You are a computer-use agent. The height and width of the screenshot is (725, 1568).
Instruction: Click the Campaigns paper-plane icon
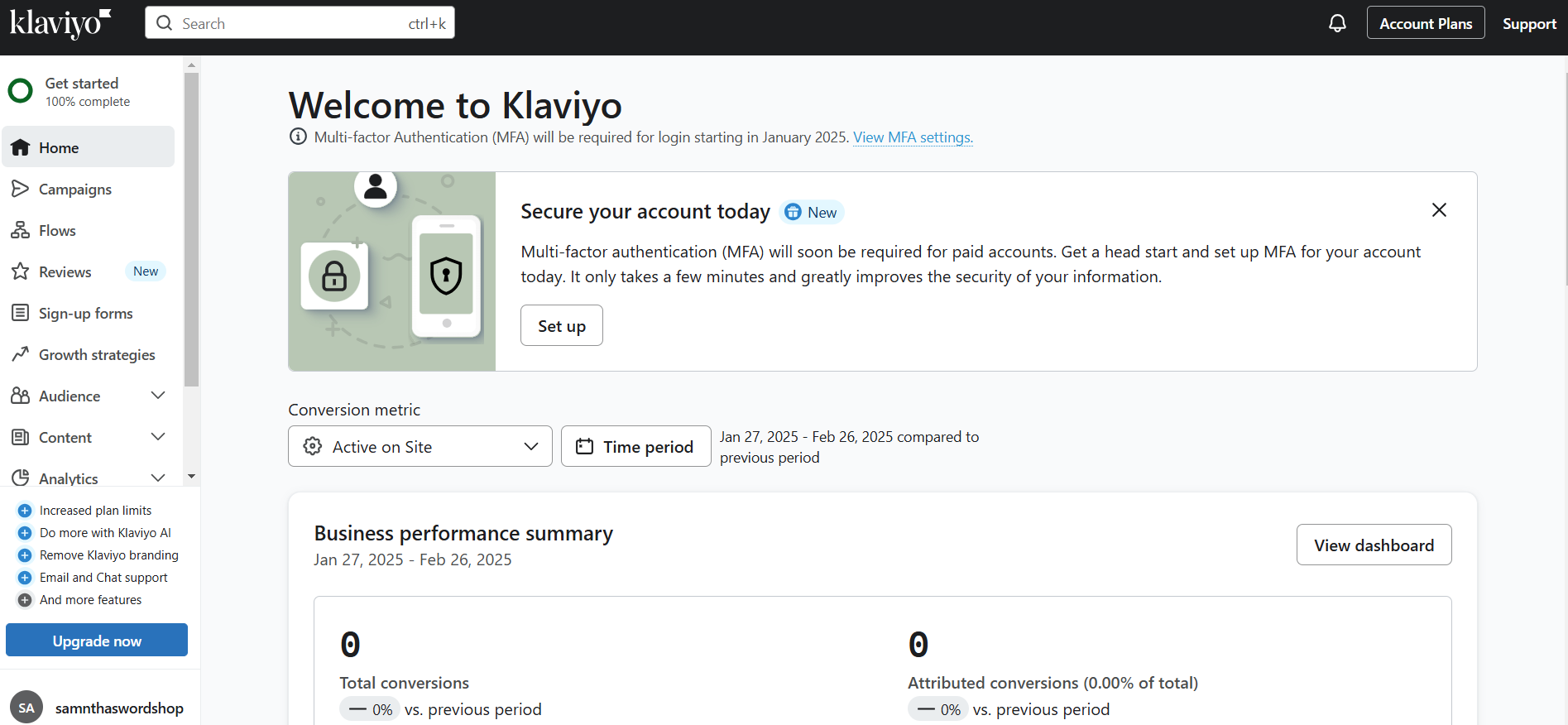pos(21,189)
